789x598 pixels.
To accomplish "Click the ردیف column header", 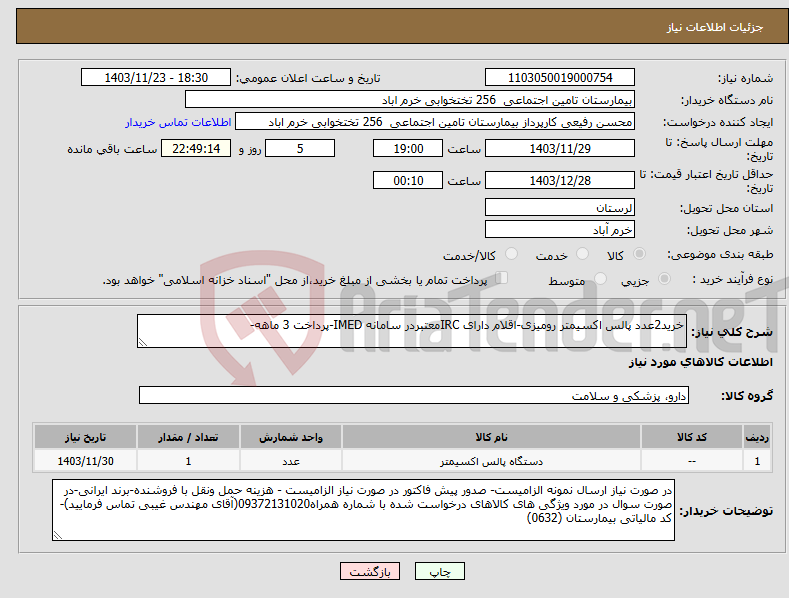I will coord(757,437).
